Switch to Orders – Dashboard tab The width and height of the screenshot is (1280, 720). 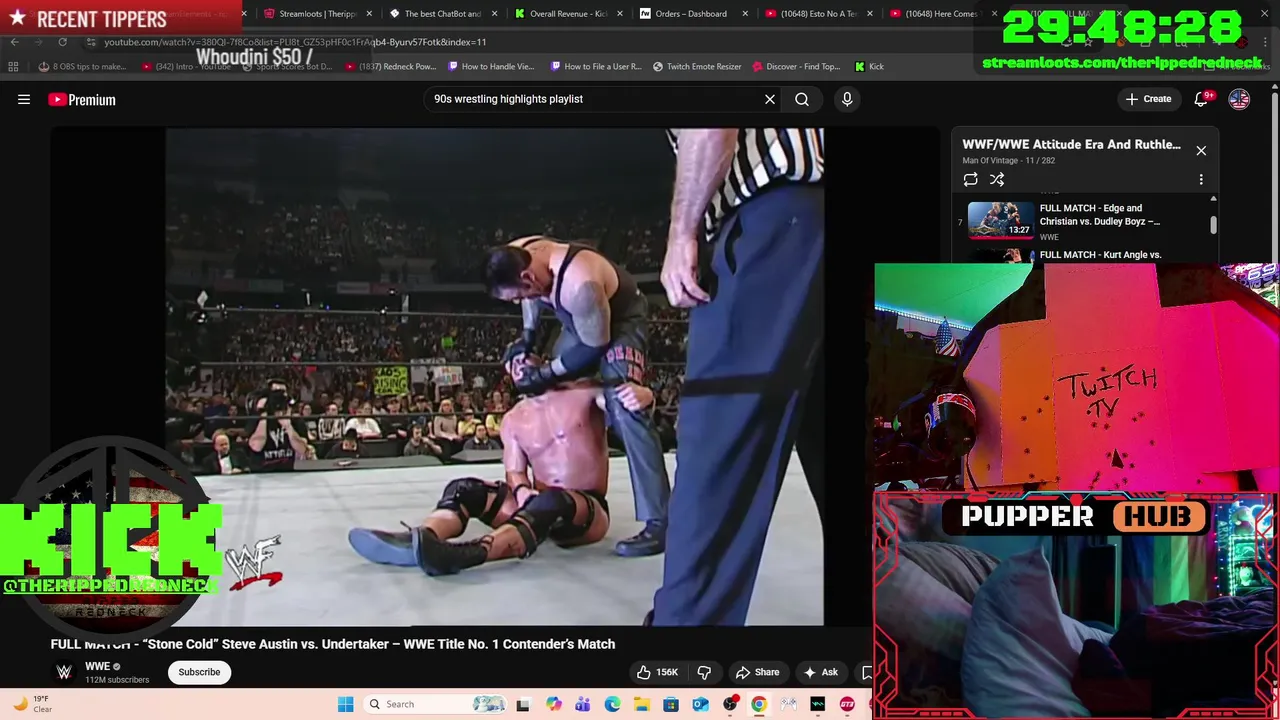(x=691, y=14)
